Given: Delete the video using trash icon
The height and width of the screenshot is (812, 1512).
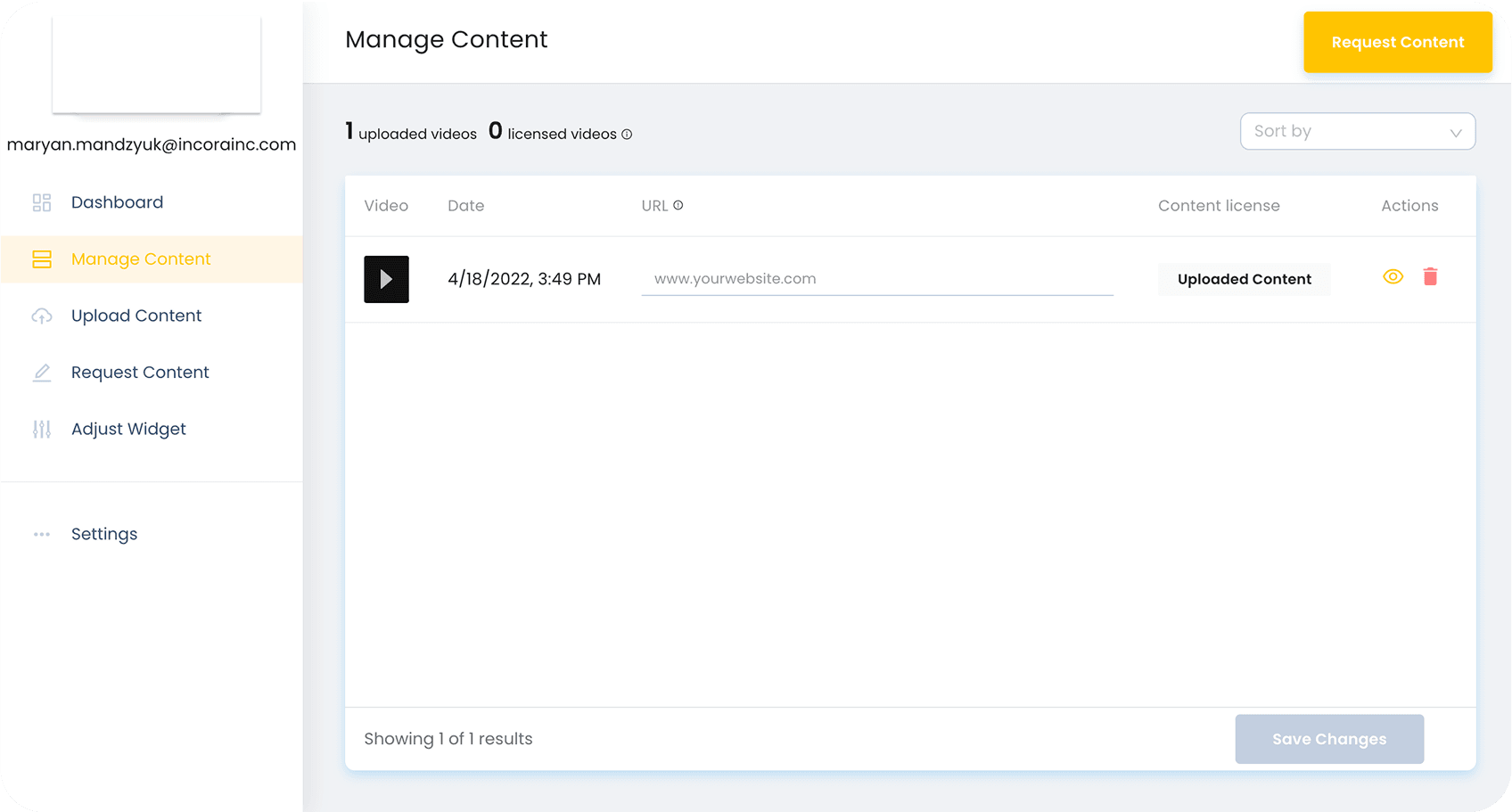Looking at the screenshot, I should click(1430, 277).
